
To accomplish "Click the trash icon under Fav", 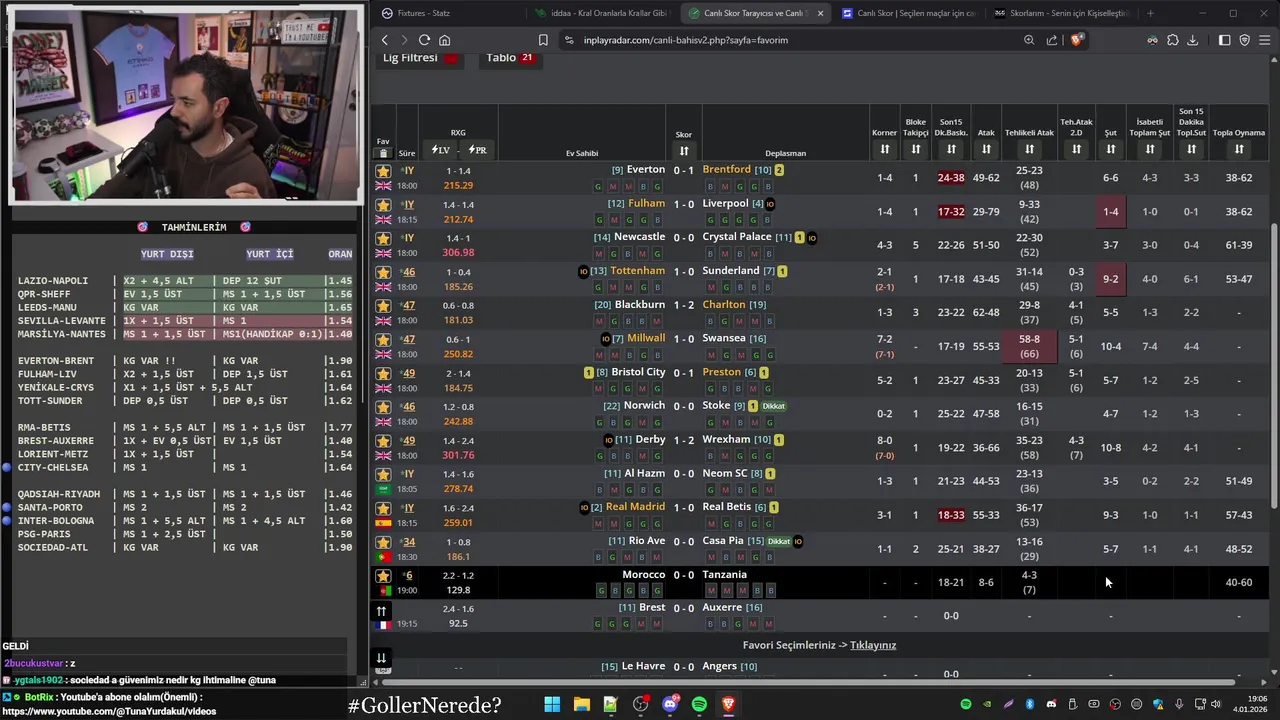I will pyautogui.click(x=383, y=153).
